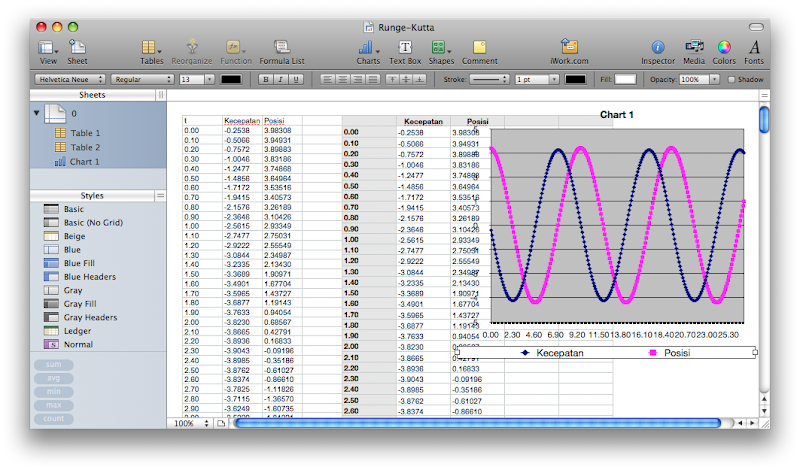The image size is (800, 470).
Task: Add a Comment from the toolbar
Action: pos(479,47)
